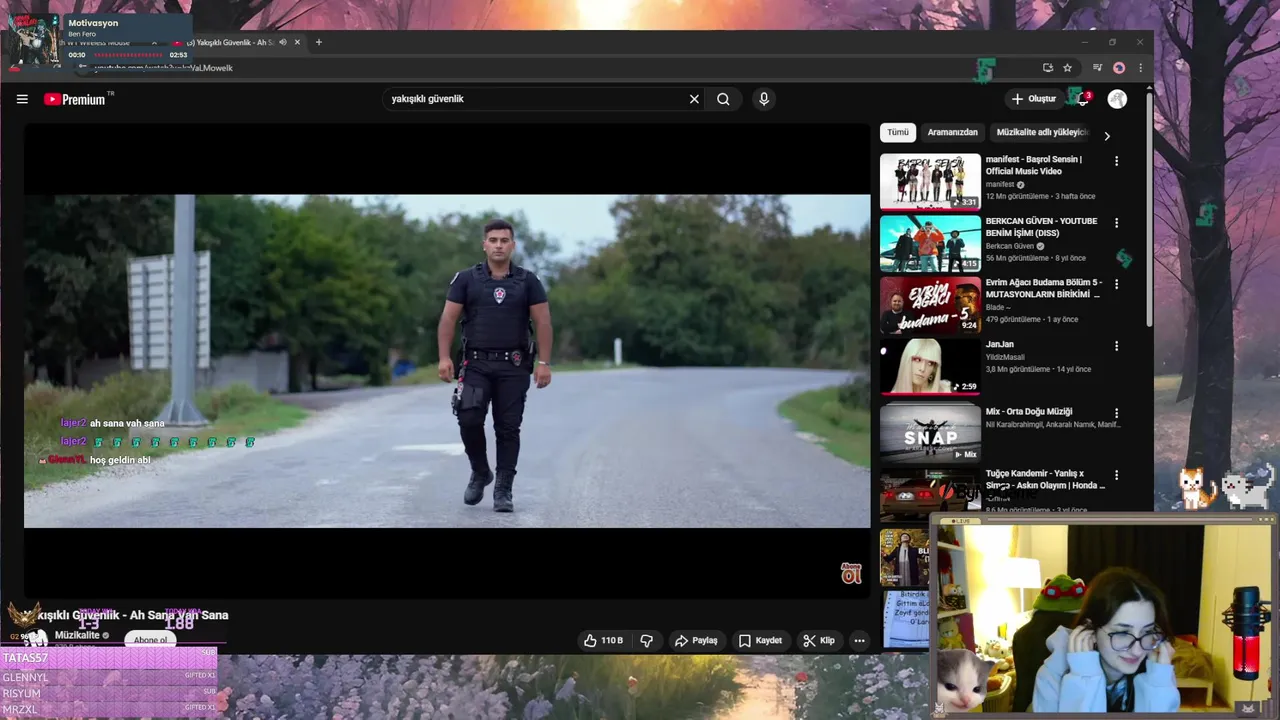Open options for Mix - Orta Doğu Müziği
This screenshot has height=720, width=1280.
pyautogui.click(x=1117, y=413)
